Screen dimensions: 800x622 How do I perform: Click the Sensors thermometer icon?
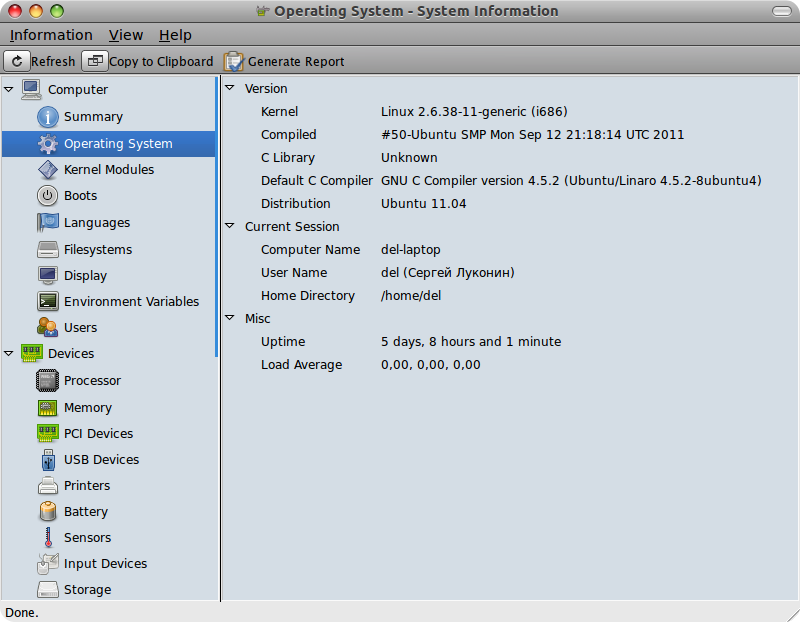pyautogui.click(x=48, y=537)
